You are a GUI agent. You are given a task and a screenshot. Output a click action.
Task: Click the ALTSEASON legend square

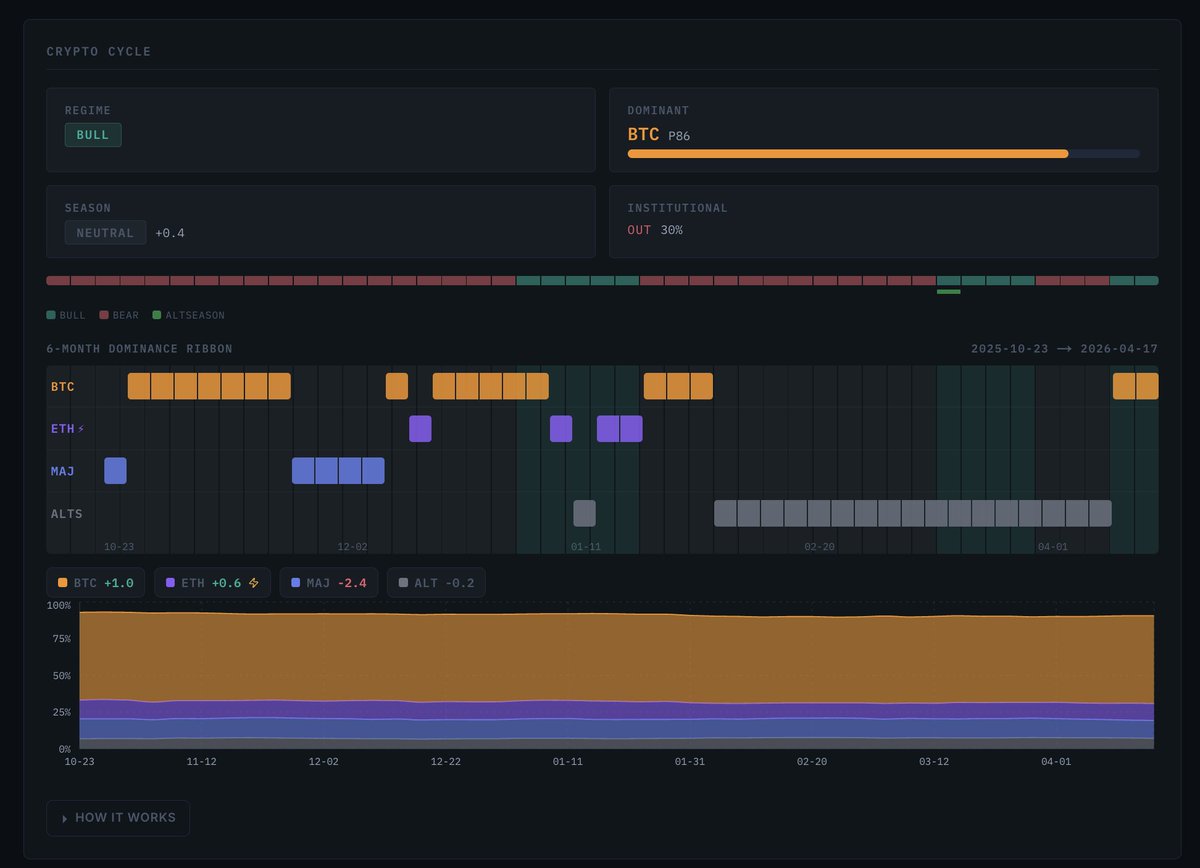click(157, 315)
